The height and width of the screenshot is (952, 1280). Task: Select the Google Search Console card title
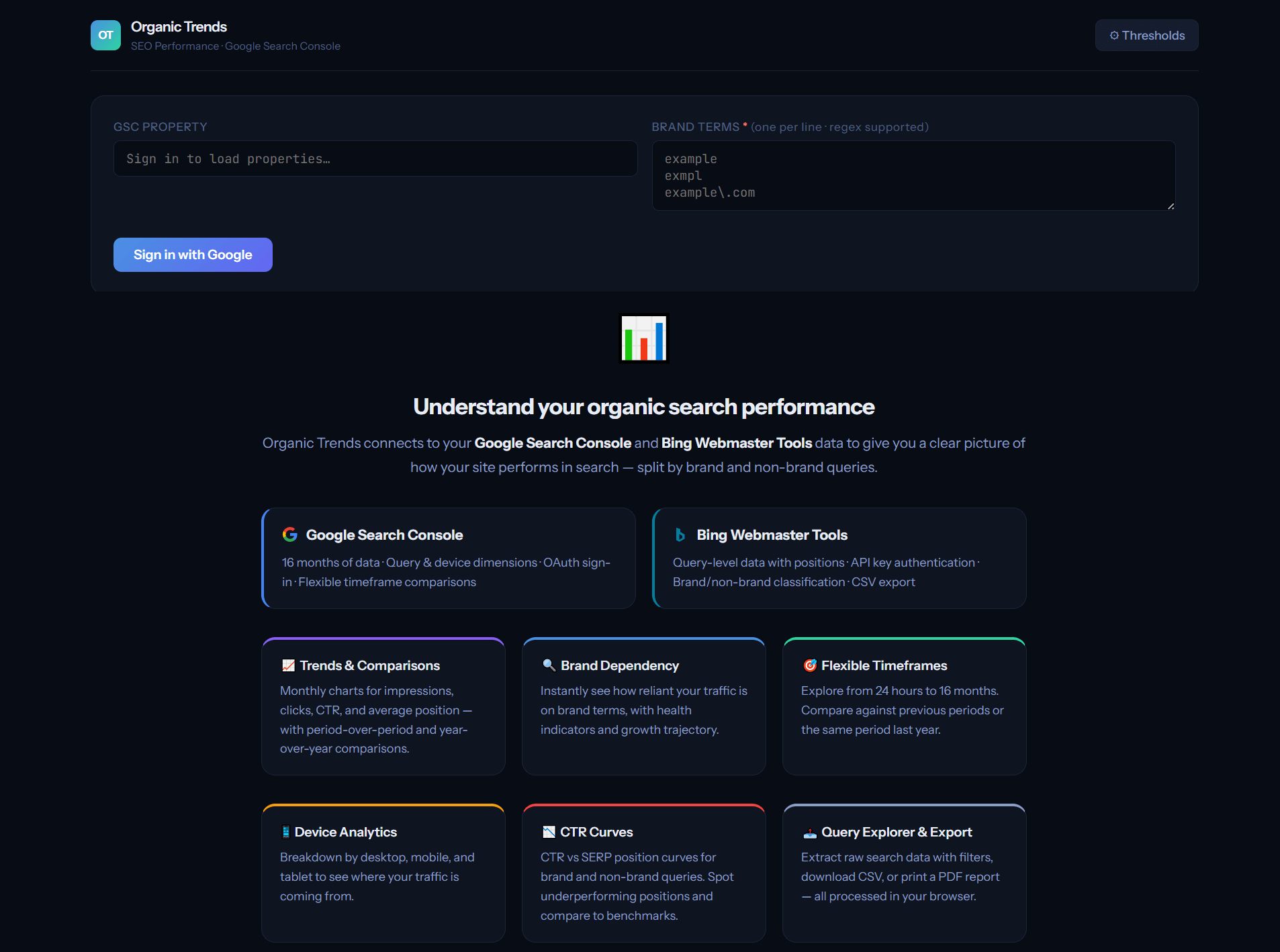pos(384,535)
